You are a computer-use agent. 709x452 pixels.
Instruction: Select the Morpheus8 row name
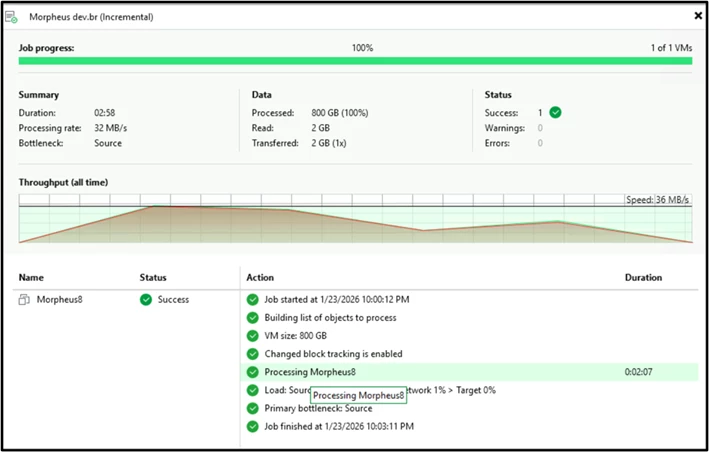point(60,300)
